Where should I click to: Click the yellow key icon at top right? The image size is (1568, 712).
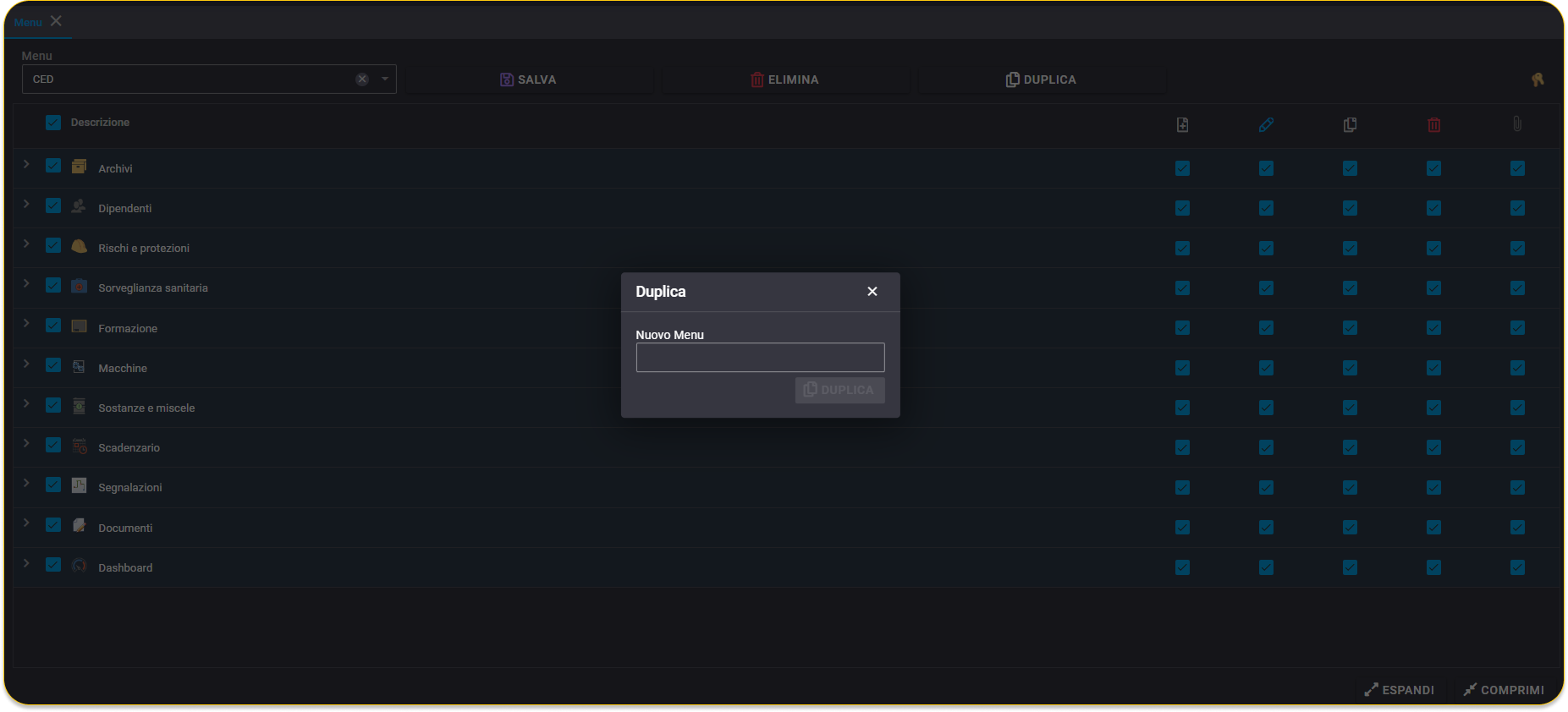tap(1538, 79)
